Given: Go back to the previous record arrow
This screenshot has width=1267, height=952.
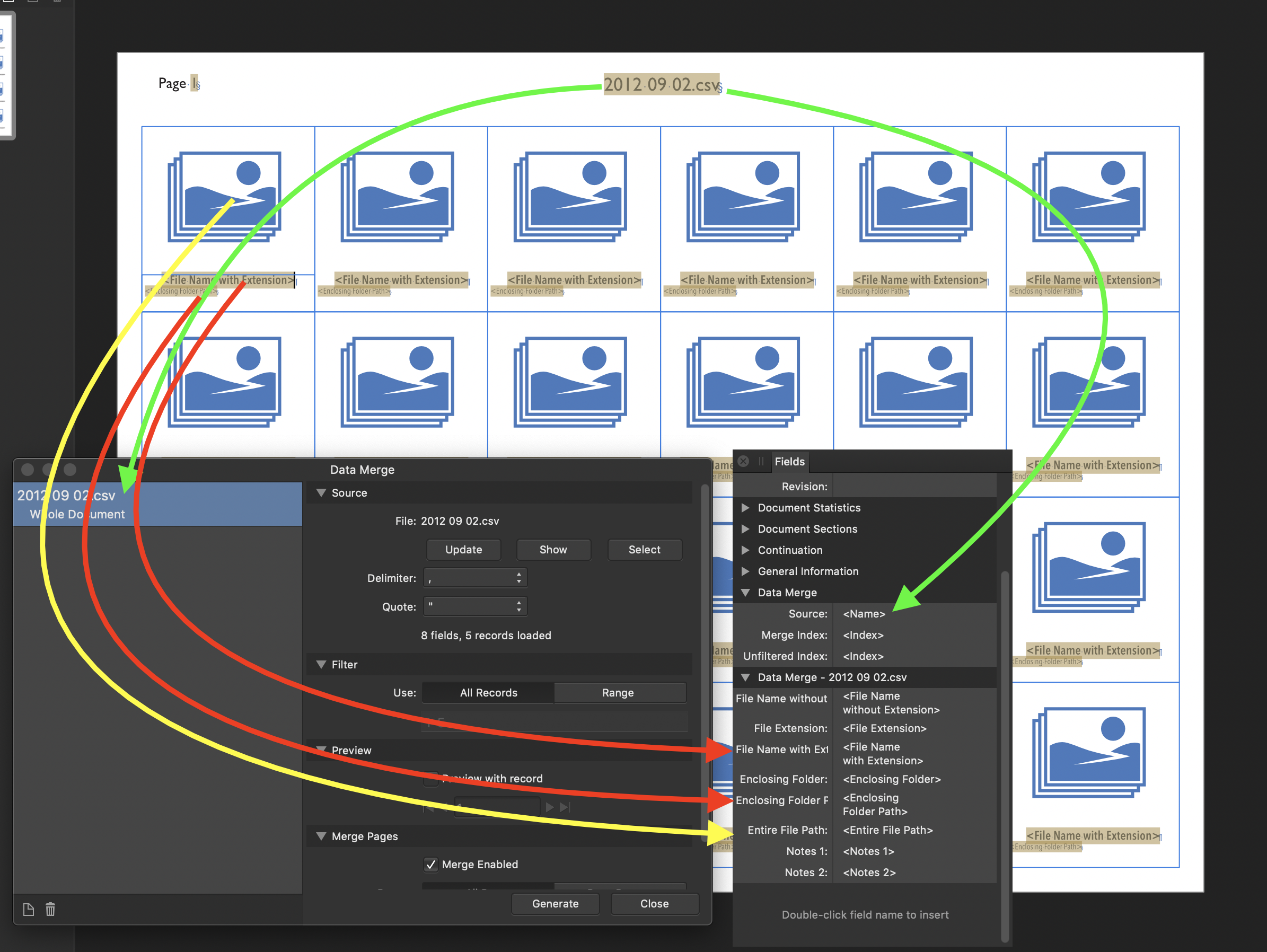Looking at the screenshot, I should click(445, 807).
